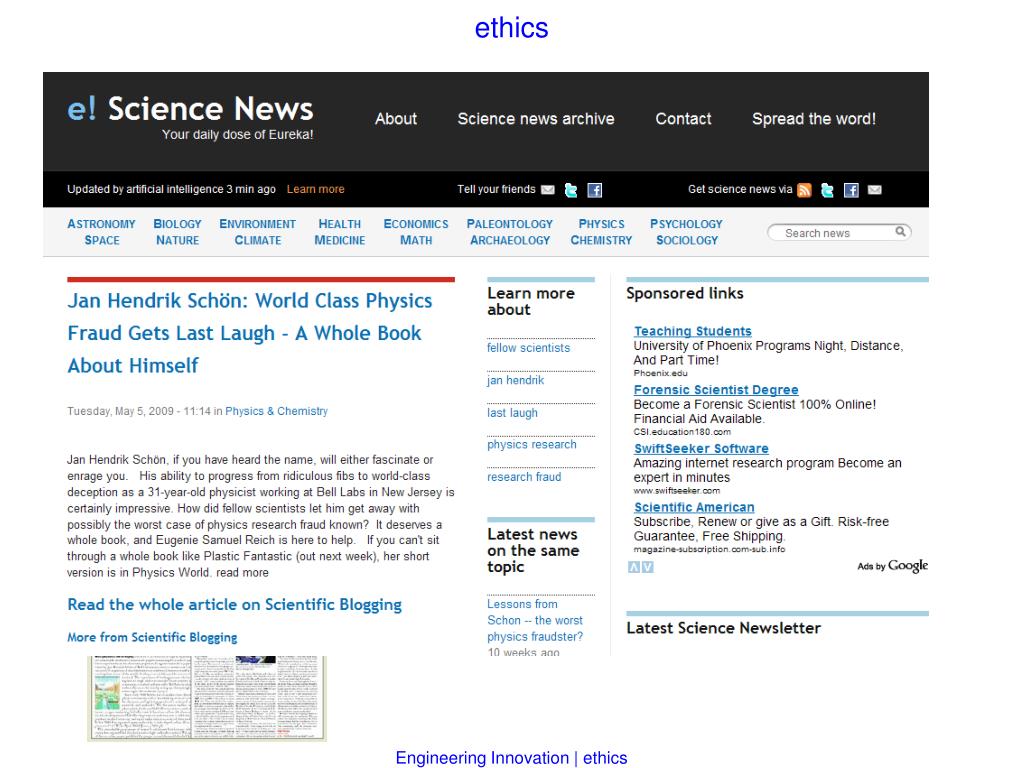Select Spread the word!

pos(814,119)
